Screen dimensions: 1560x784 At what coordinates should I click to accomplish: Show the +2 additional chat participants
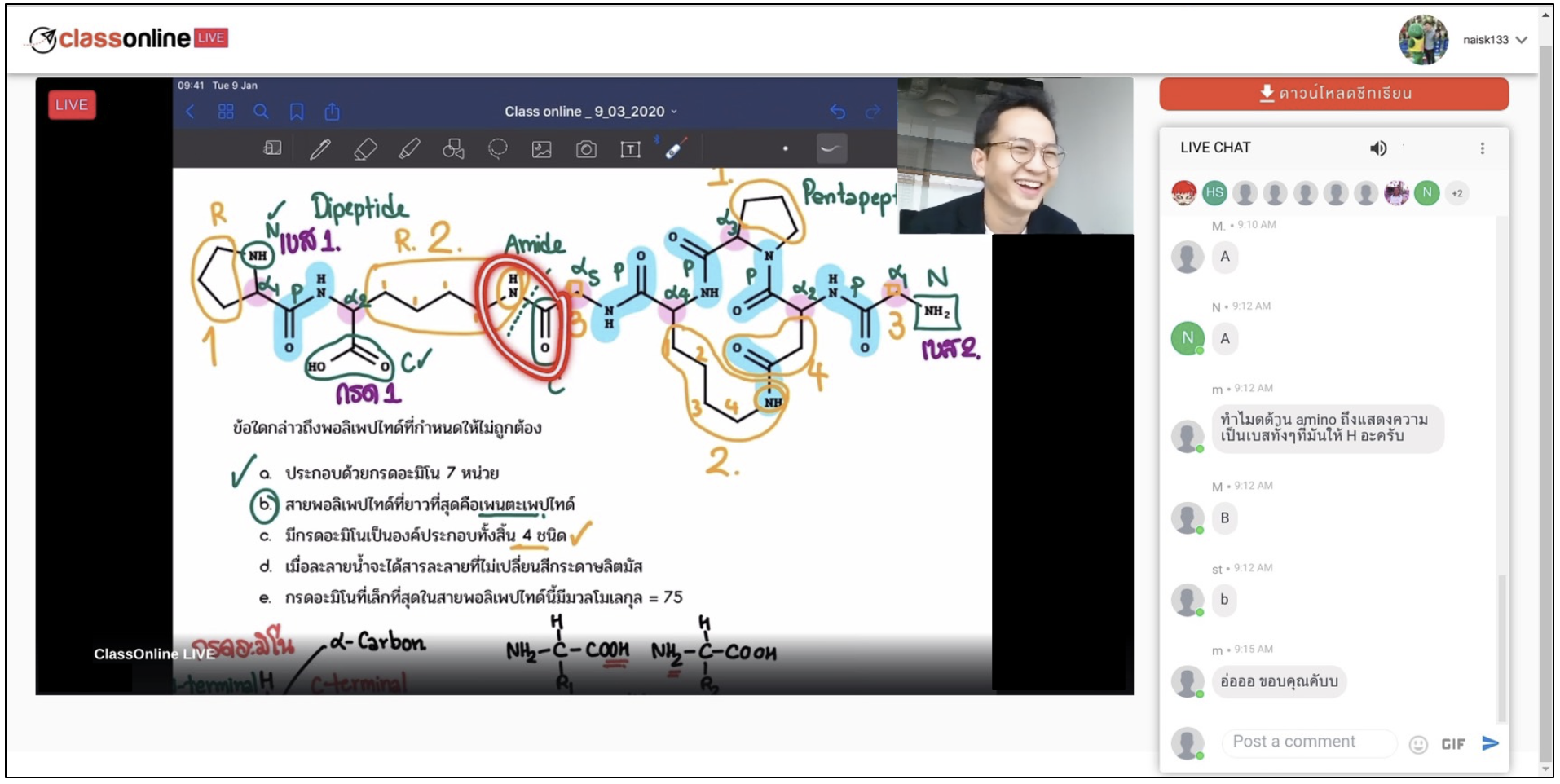[x=1457, y=193]
